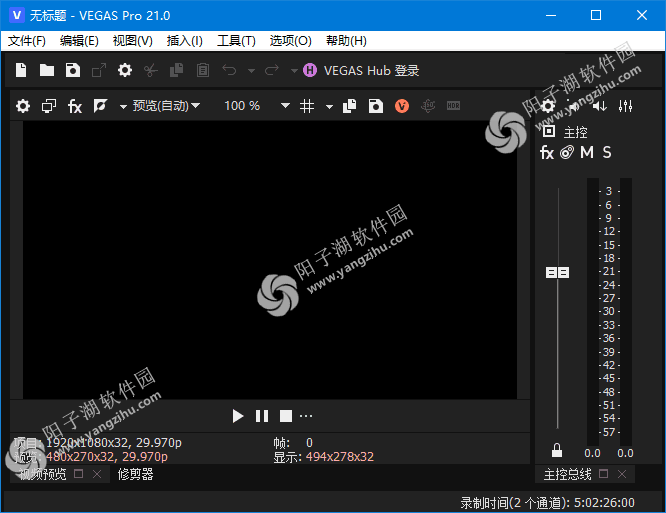Open master automation settings icon
Image resolution: width=666 pixels, height=513 pixels.
[567, 152]
